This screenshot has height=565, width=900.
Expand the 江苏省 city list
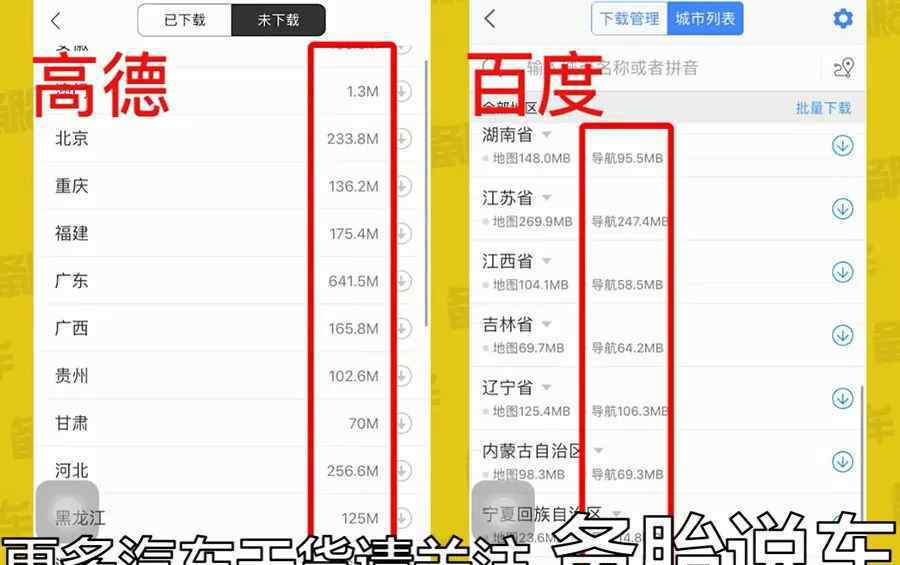click(546, 198)
